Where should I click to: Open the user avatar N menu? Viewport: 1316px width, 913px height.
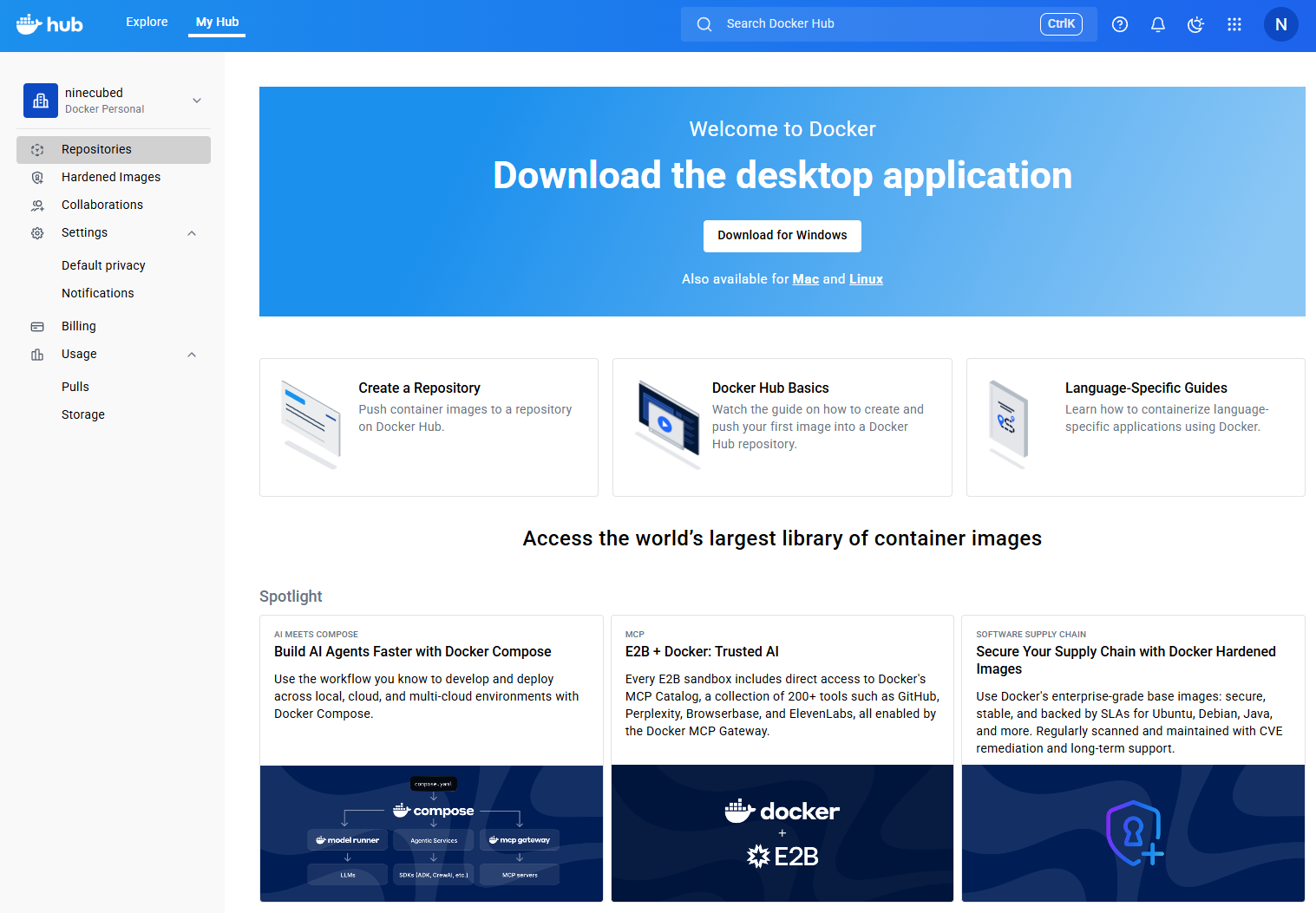pos(1280,24)
